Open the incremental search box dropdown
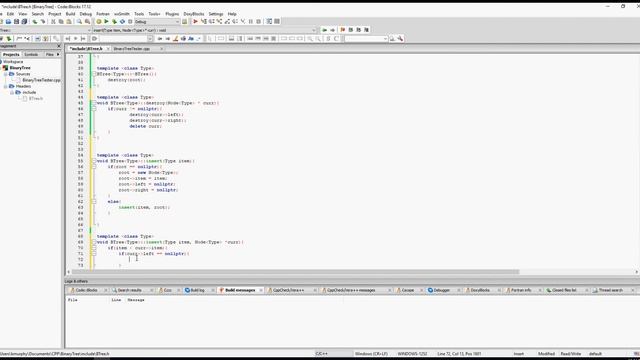 150,38
